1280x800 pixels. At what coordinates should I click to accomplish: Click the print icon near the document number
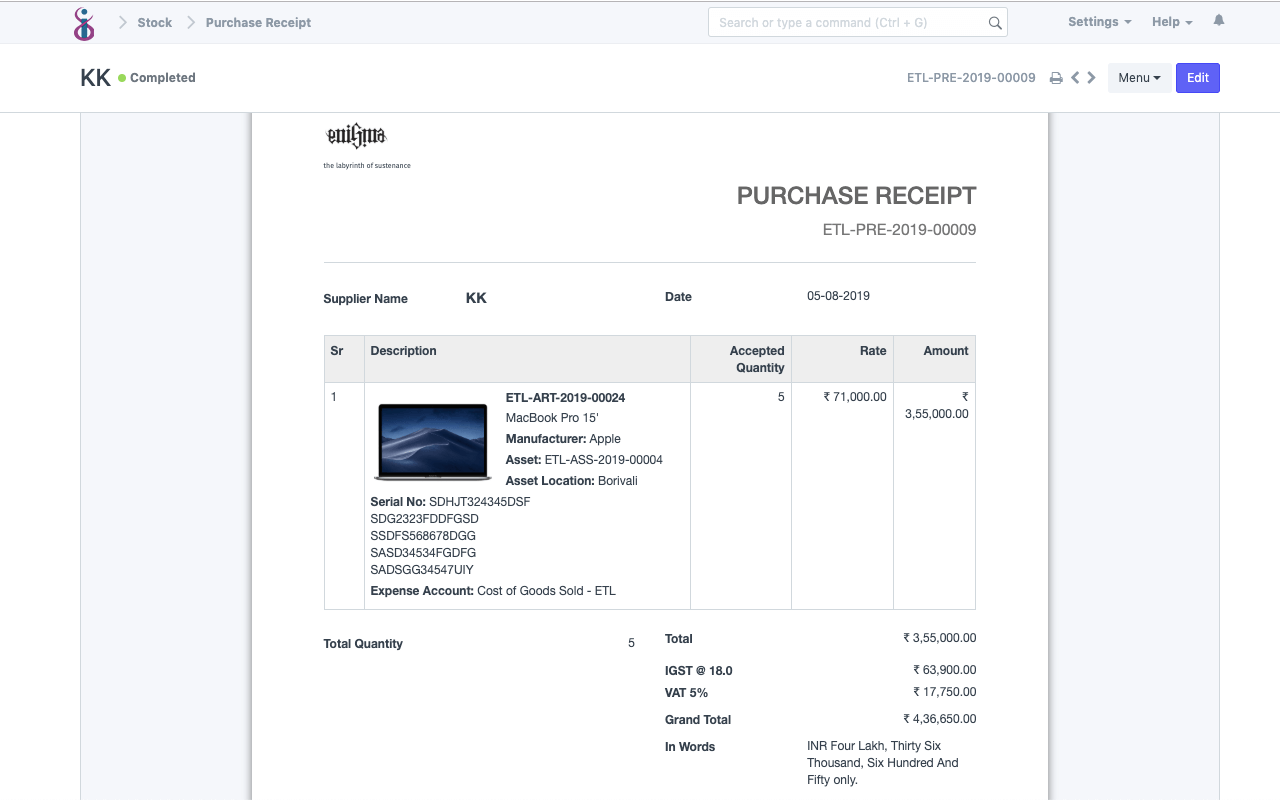[1056, 77]
